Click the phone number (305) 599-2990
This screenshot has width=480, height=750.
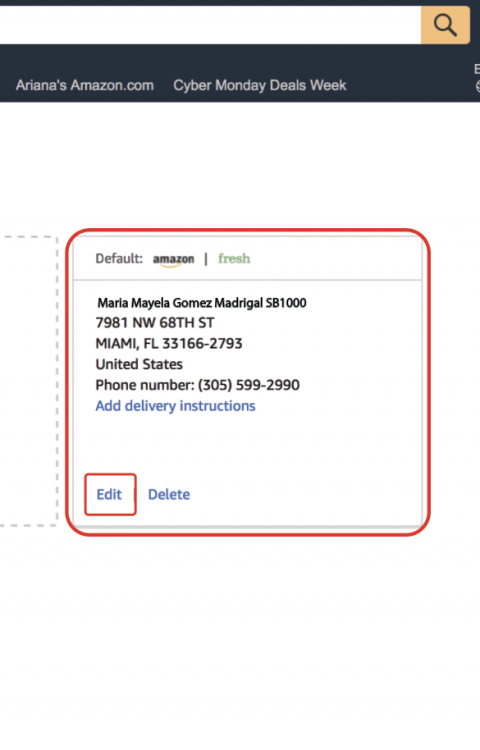(x=249, y=385)
